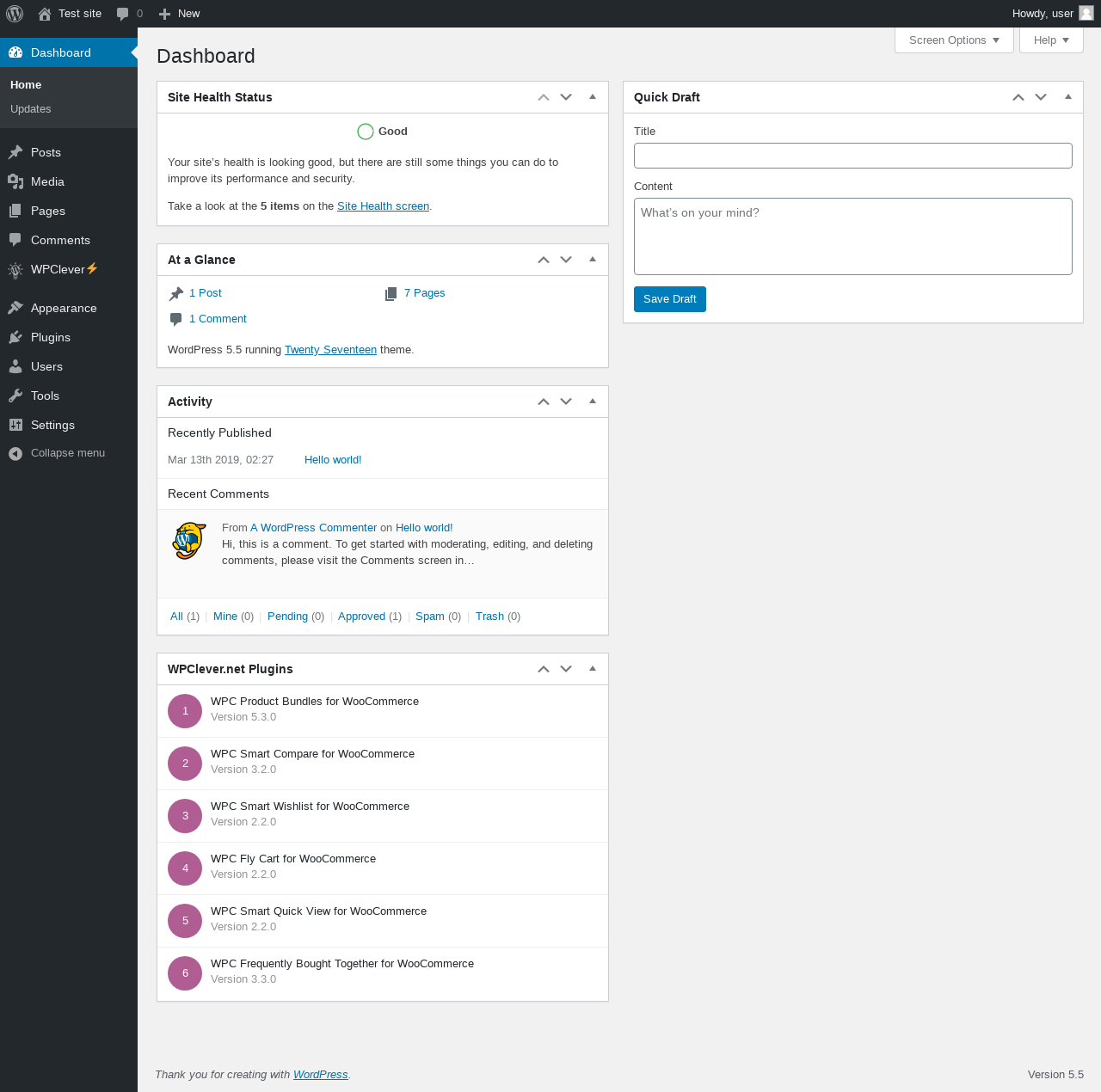Toggle WPClever.net Plugins panel
The width and height of the screenshot is (1101, 1092).
pos(593,669)
